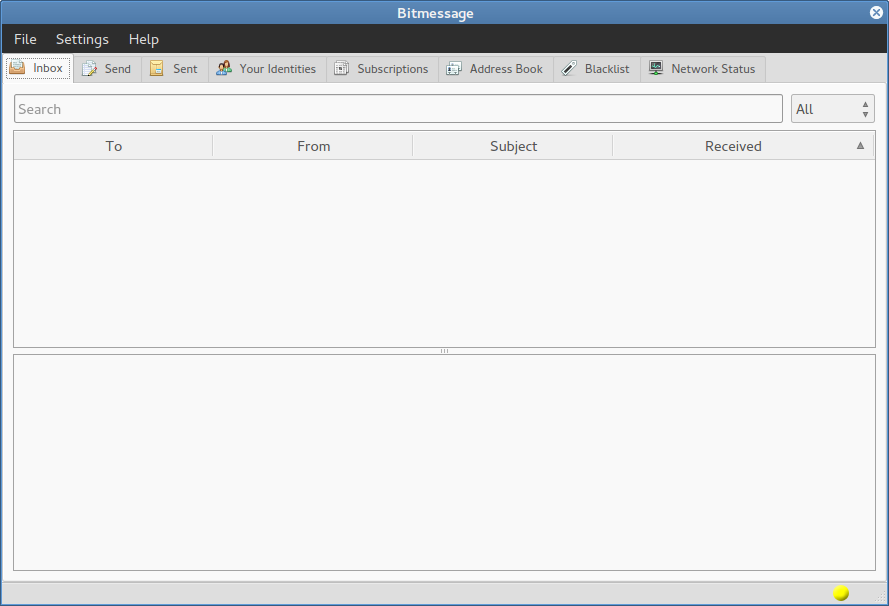The height and width of the screenshot is (606, 889).
Task: Click inside the message preview pane
Action: tap(444, 463)
